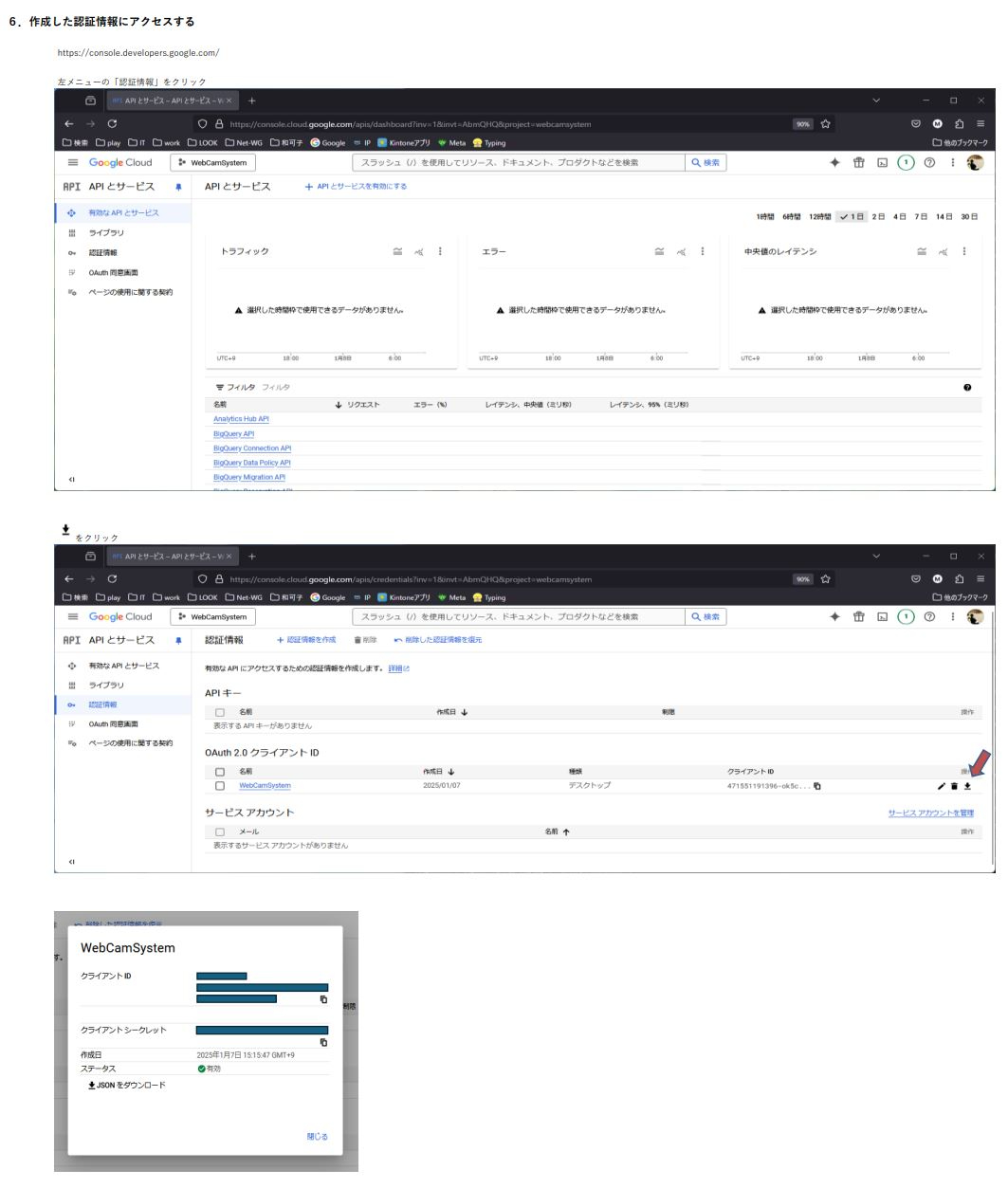Open more options for 中央値のレイテンシ chart
Screen dimensions: 1008x1188
coord(964,251)
